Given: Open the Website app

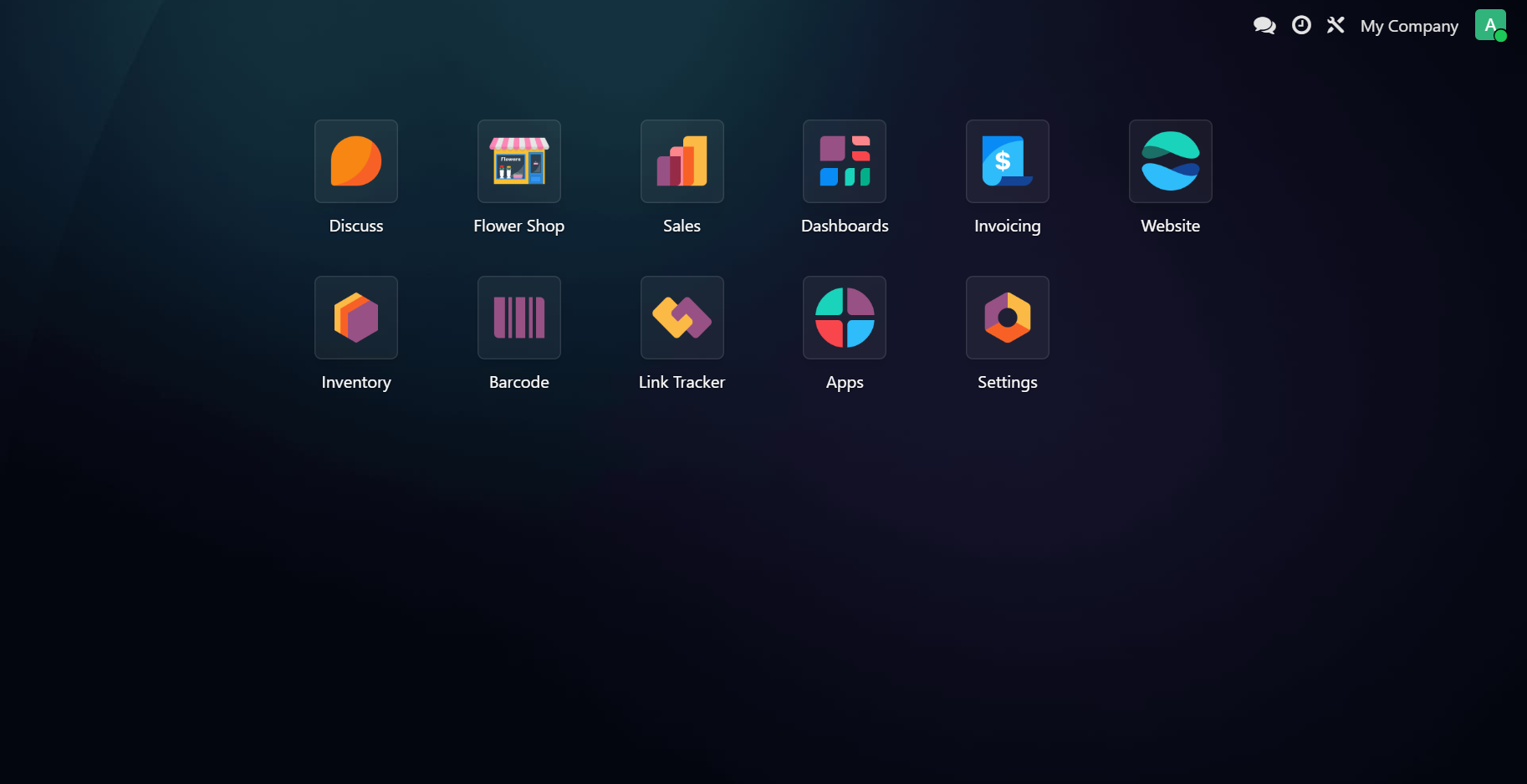Looking at the screenshot, I should point(1170,161).
